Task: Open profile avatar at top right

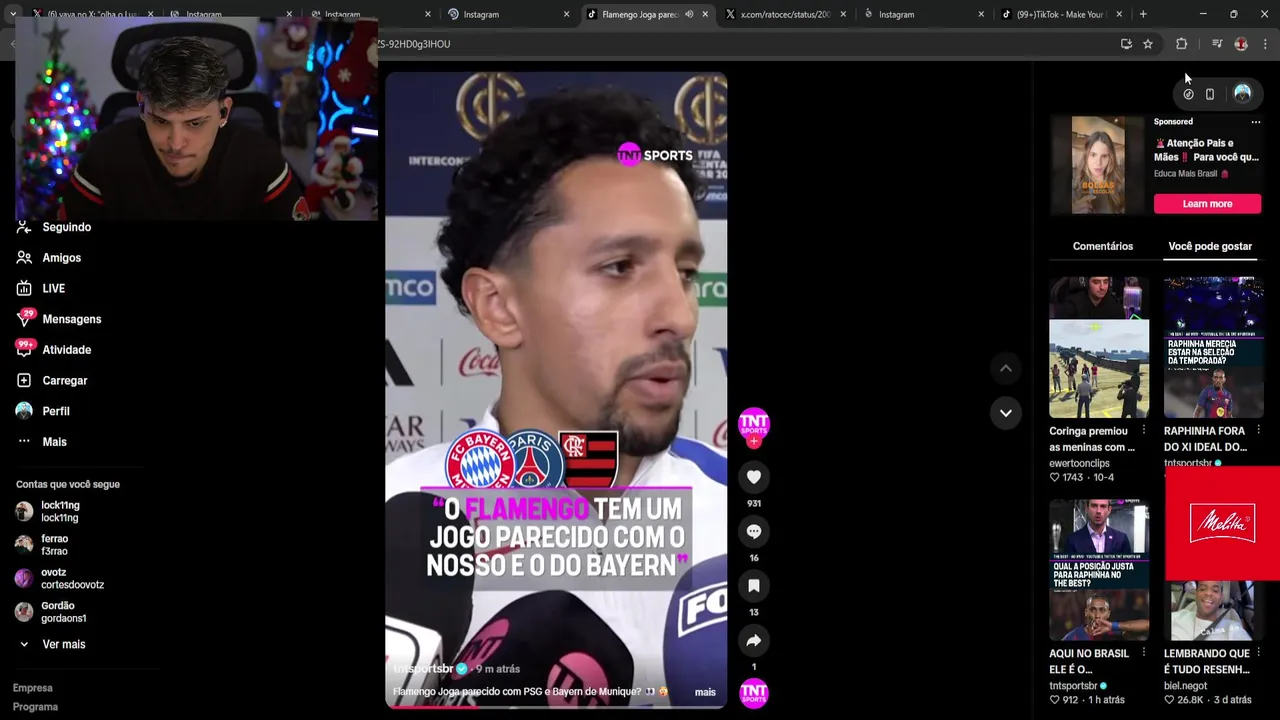Action: pyautogui.click(x=1242, y=93)
